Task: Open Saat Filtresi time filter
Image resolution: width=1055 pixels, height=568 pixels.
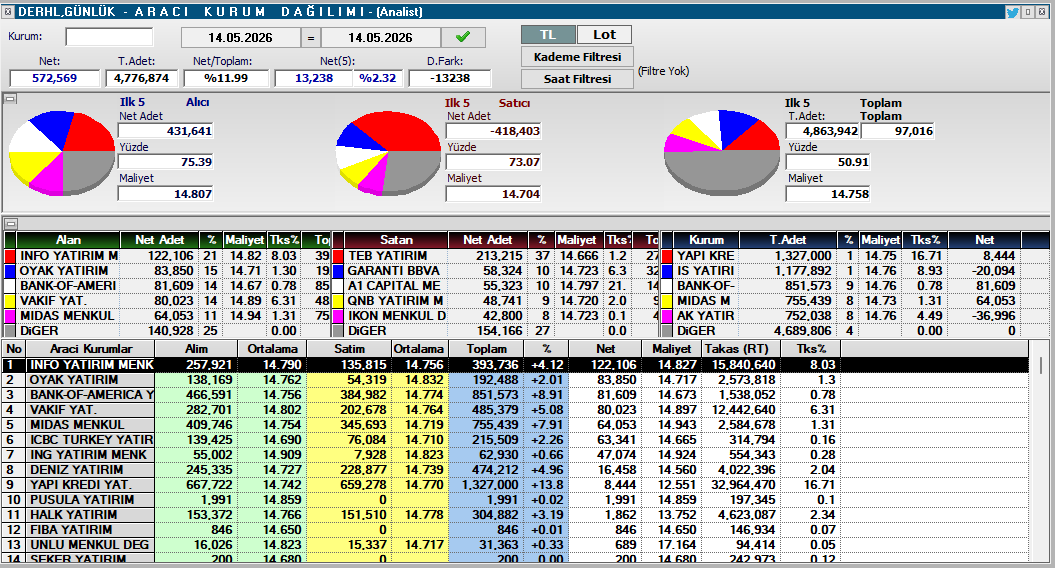Action: click(577, 79)
